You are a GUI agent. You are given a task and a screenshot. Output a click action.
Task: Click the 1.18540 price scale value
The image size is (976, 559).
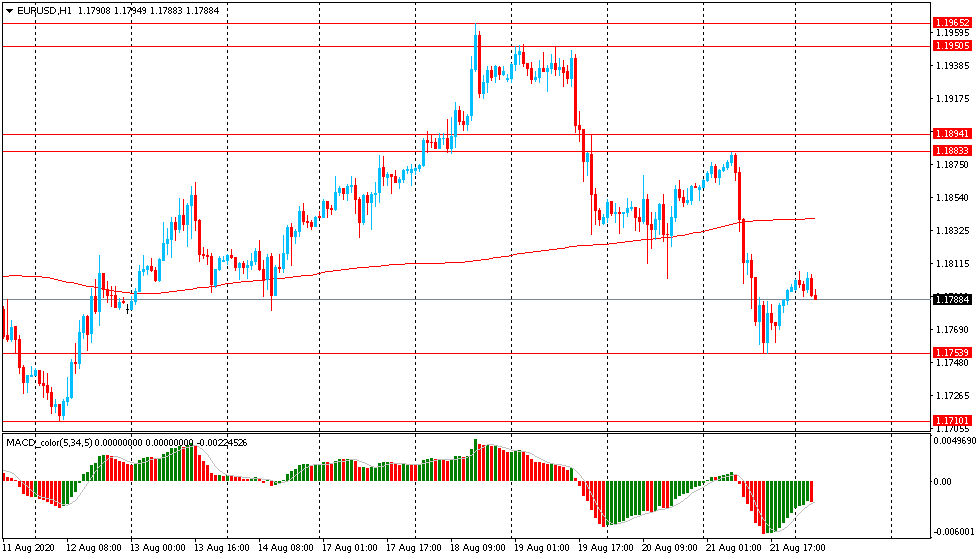pos(953,197)
